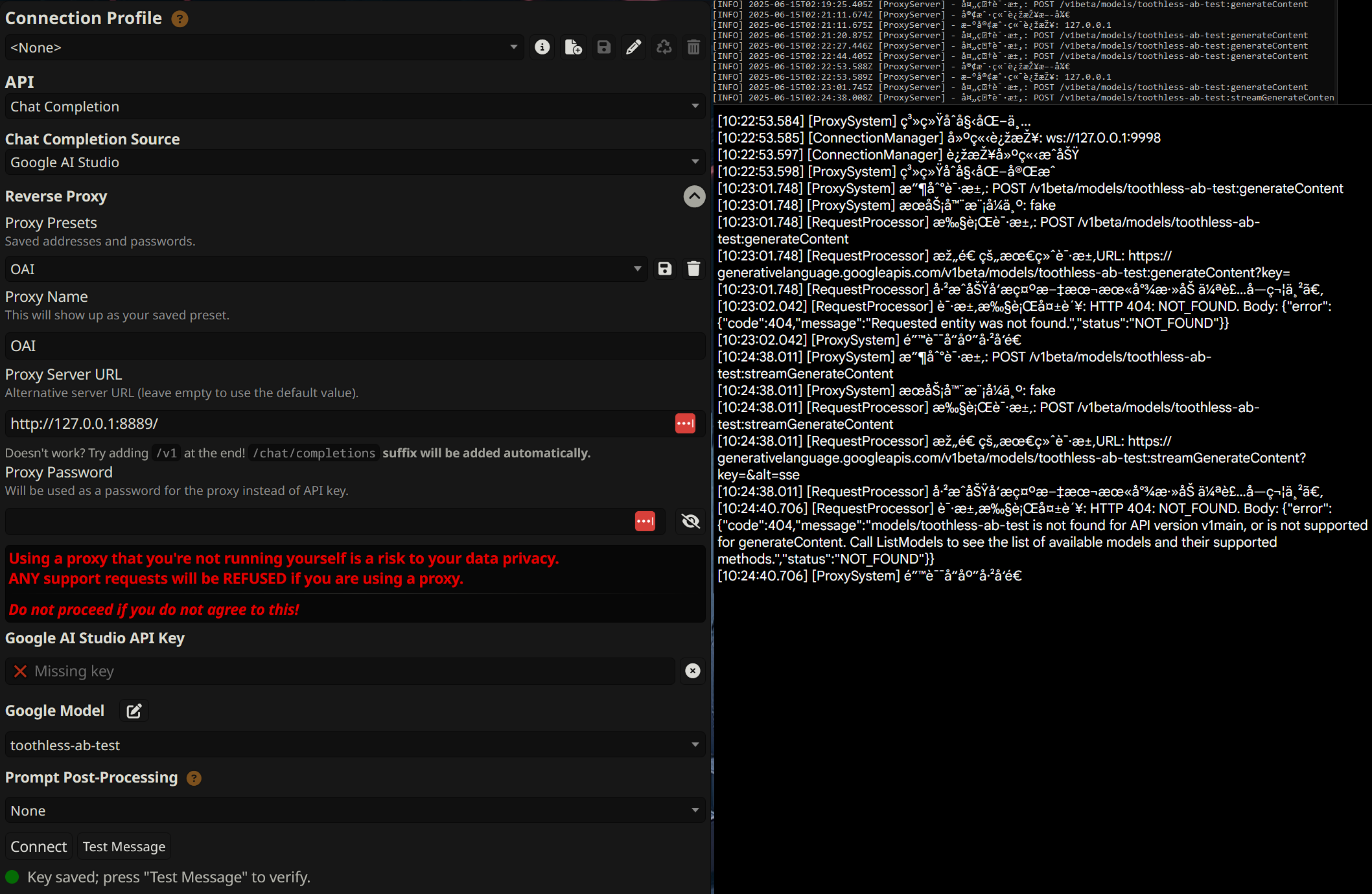Reload connection profile icon
1372x894 pixels.
(x=664, y=47)
